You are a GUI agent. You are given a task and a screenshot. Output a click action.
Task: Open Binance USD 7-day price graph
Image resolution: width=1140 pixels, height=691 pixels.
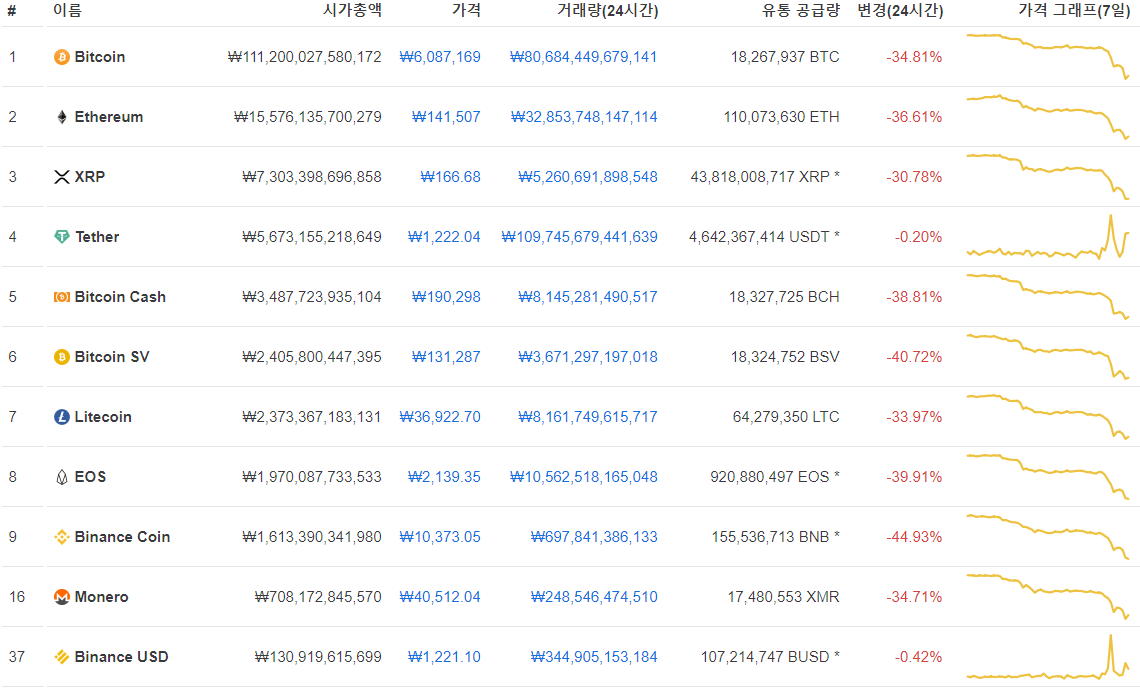pos(1048,657)
